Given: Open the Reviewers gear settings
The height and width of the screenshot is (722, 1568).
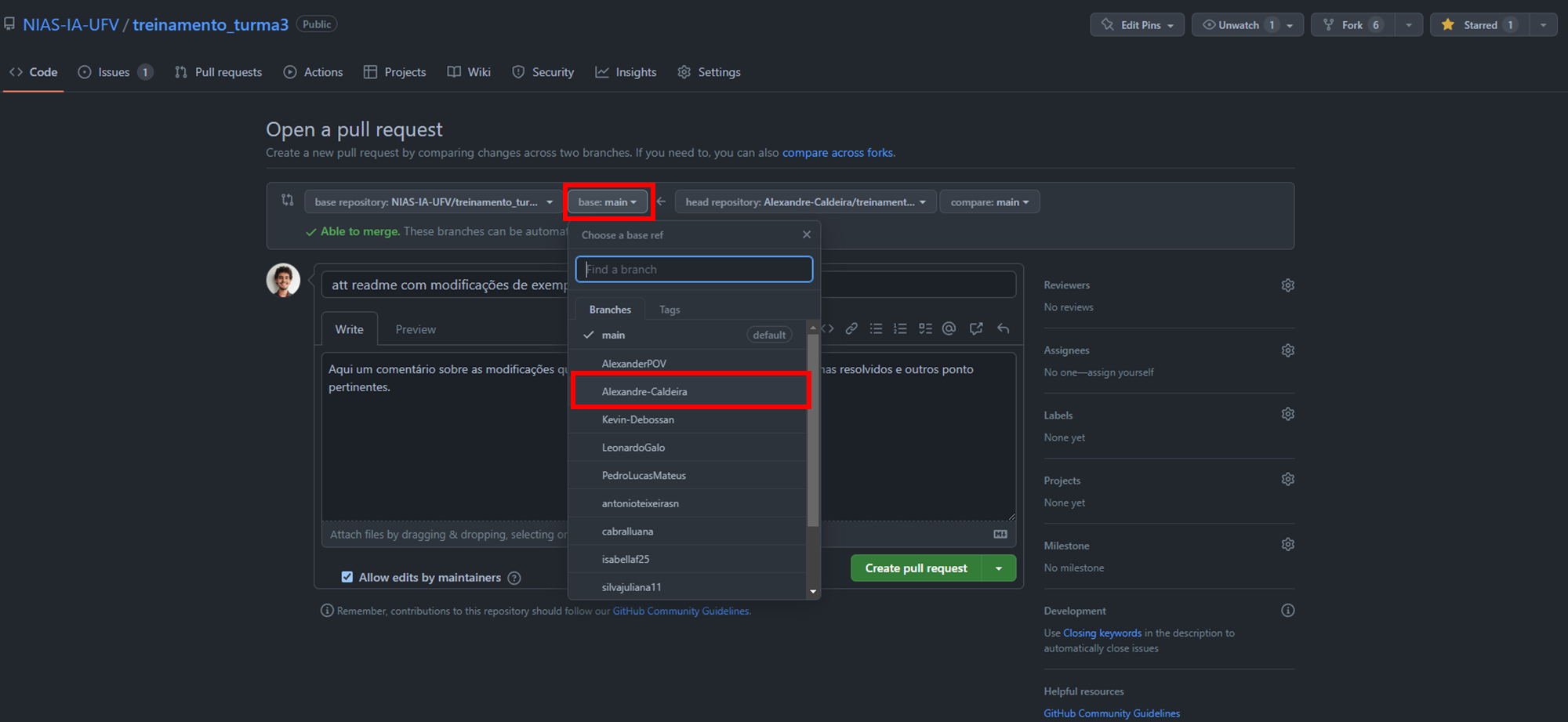Looking at the screenshot, I should tap(1287, 285).
